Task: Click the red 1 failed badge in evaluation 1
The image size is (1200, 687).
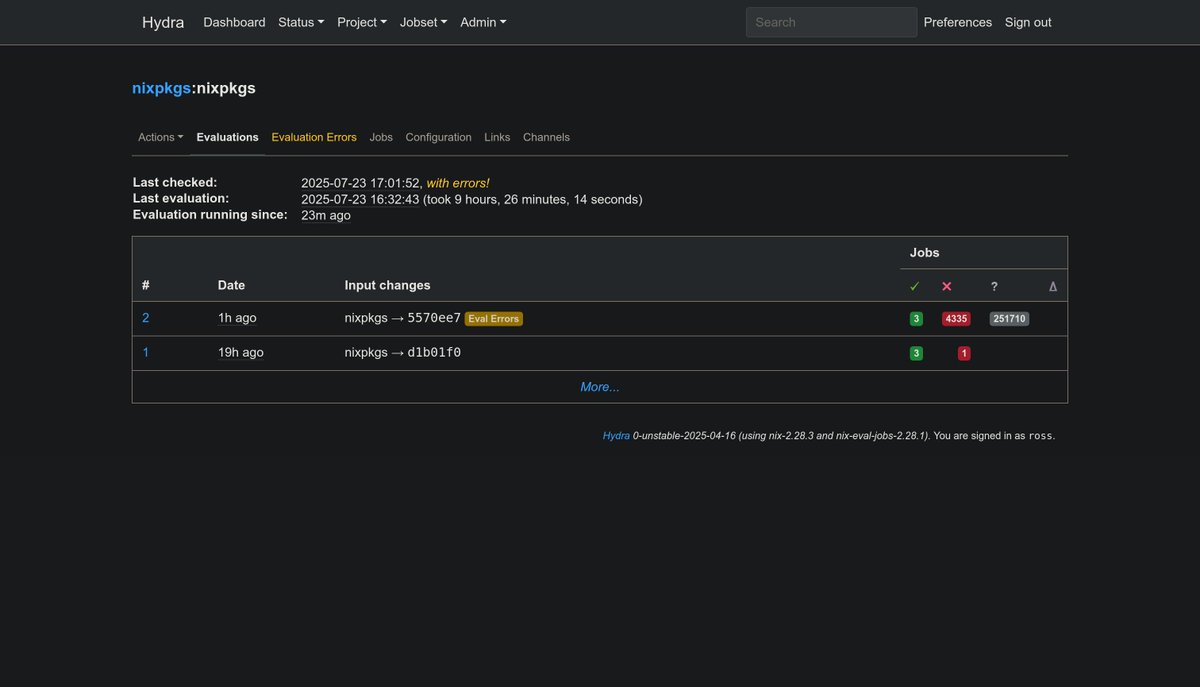Action: pyautogui.click(x=964, y=353)
